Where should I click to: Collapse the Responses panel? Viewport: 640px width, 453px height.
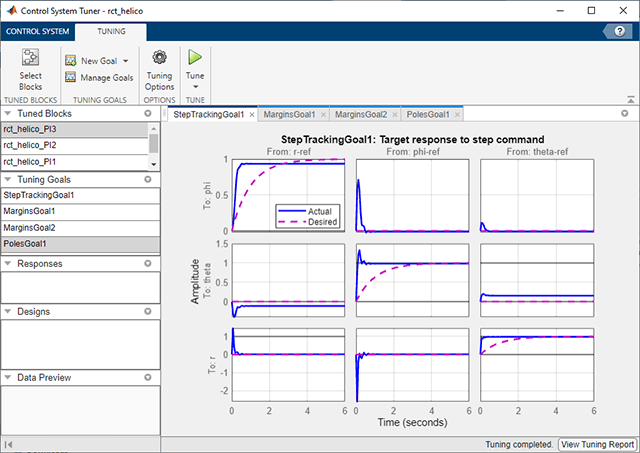coord(8,264)
